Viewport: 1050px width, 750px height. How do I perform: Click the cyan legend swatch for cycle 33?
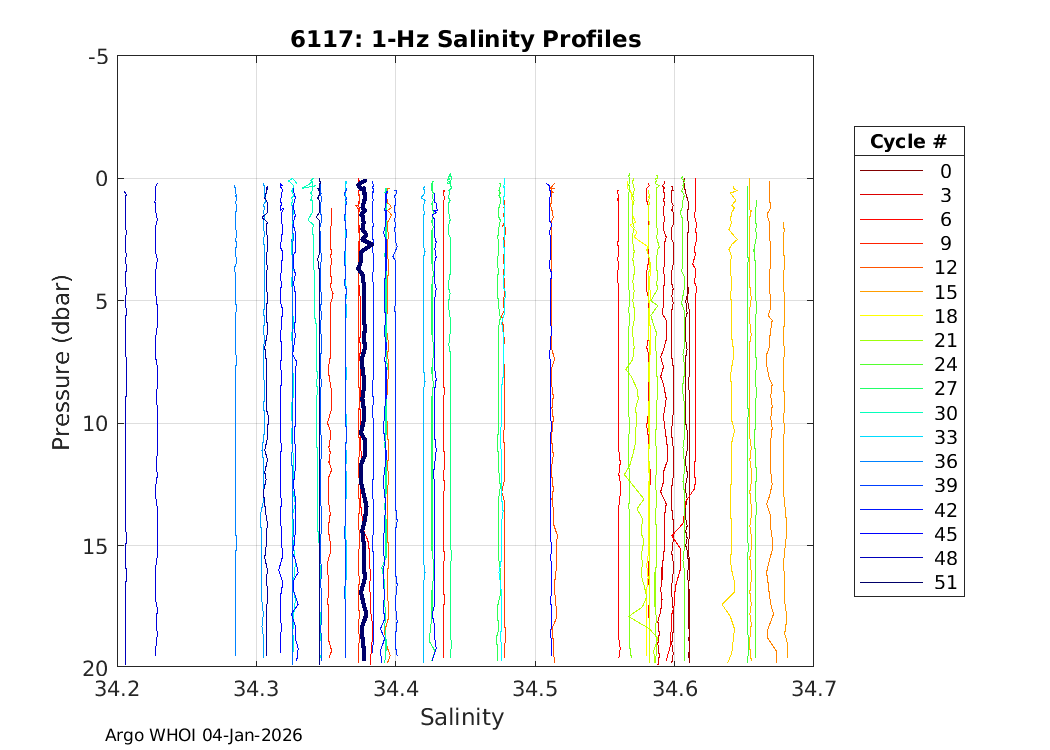(890, 438)
